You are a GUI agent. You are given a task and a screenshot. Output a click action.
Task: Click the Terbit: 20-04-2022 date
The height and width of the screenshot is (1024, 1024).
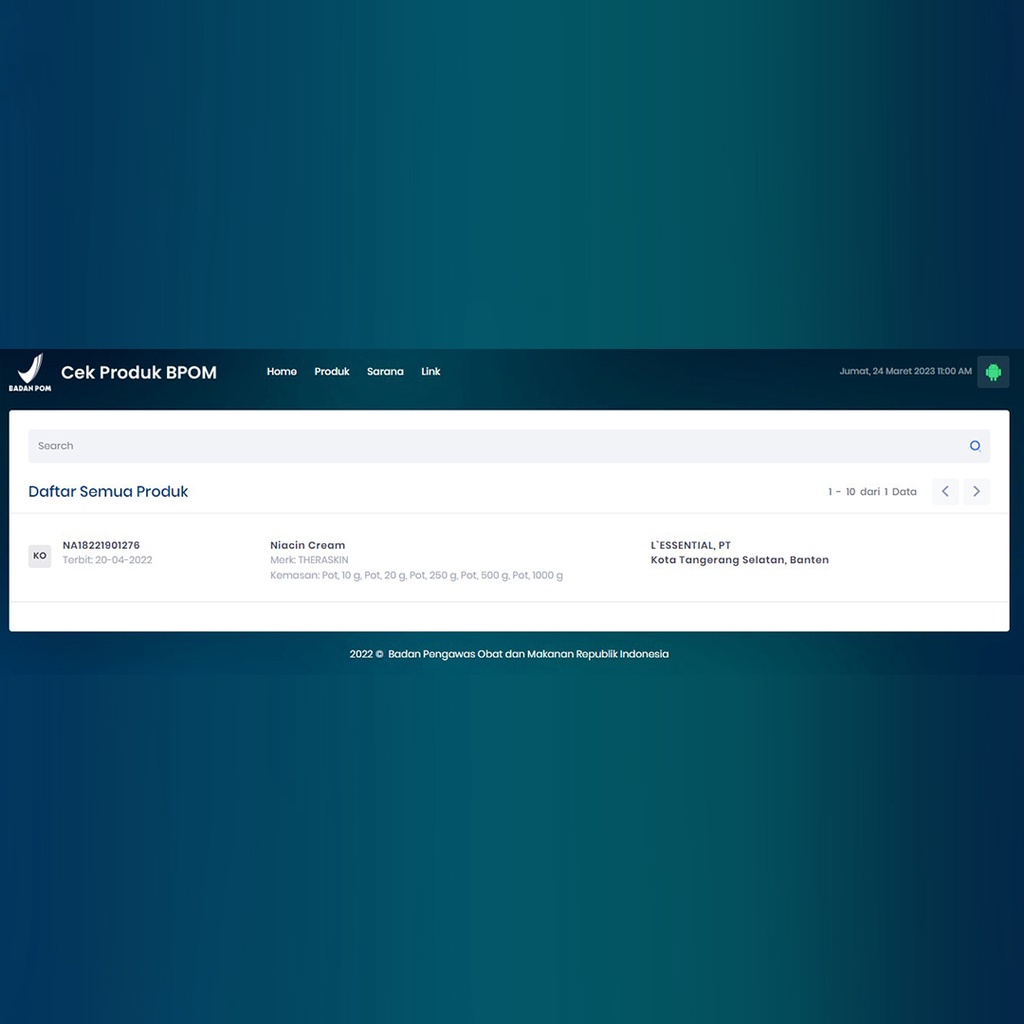click(107, 560)
